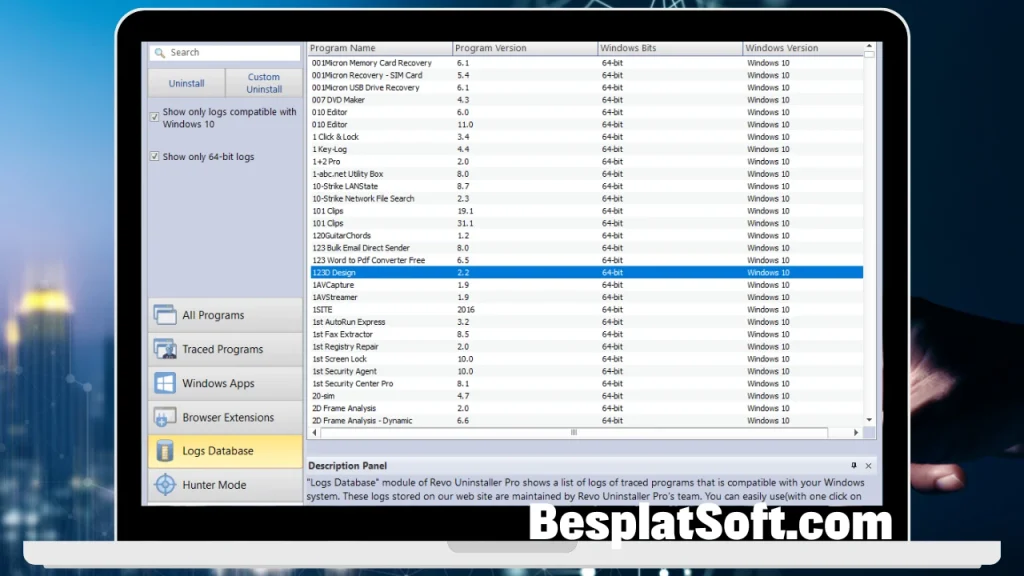Open the All Programs panel icon
This screenshot has height=576, width=1024.
(165, 314)
